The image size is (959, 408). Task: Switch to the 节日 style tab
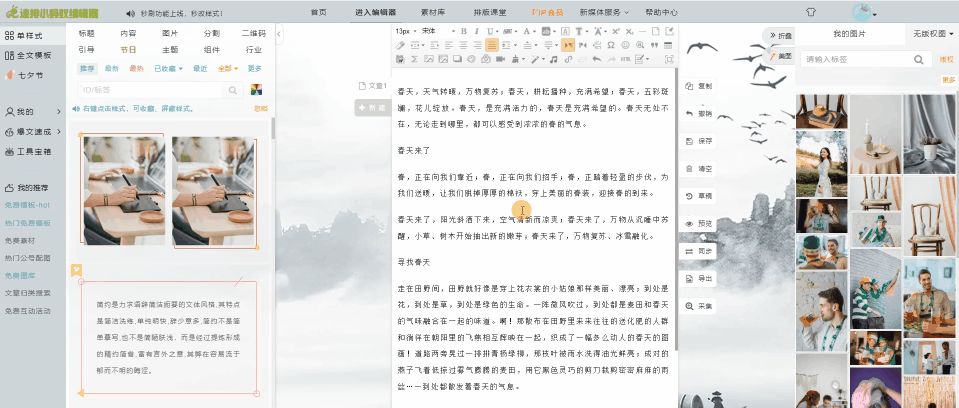coord(128,50)
